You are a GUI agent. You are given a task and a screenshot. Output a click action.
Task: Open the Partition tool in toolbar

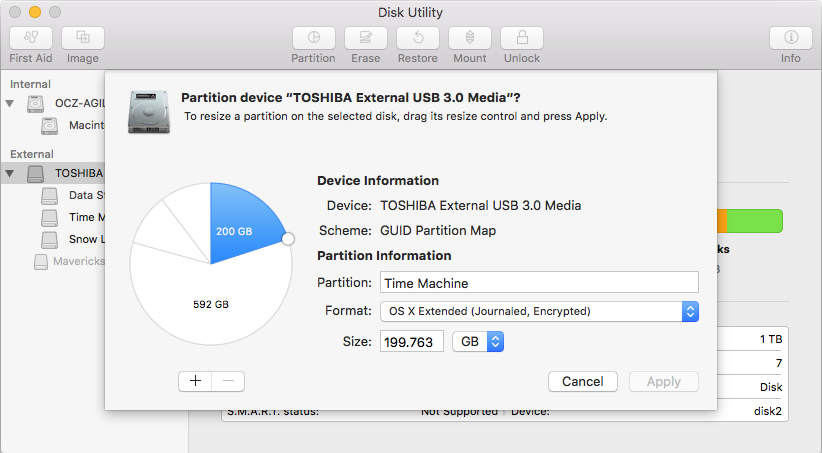tap(313, 38)
